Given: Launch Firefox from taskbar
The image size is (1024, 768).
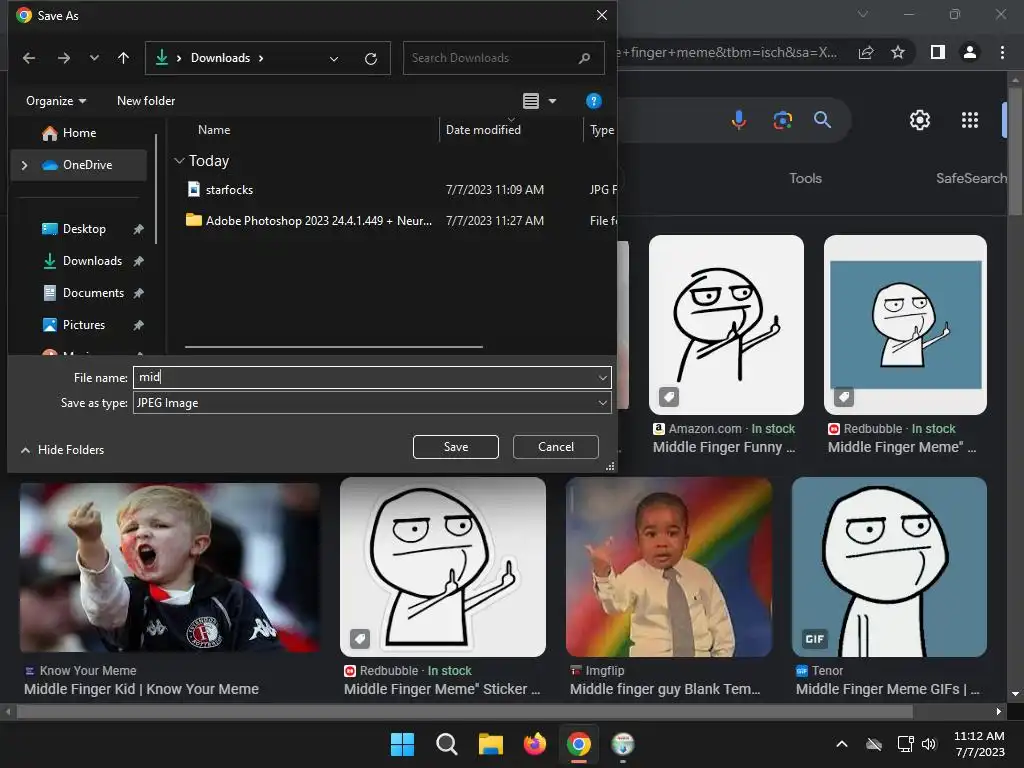Looking at the screenshot, I should (535, 744).
